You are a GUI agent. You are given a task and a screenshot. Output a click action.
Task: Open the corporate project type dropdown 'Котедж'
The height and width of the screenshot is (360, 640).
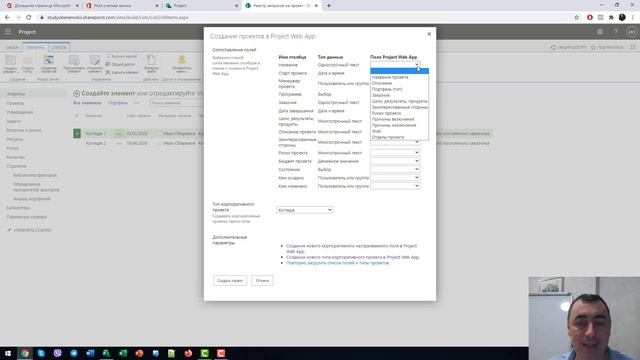click(305, 210)
